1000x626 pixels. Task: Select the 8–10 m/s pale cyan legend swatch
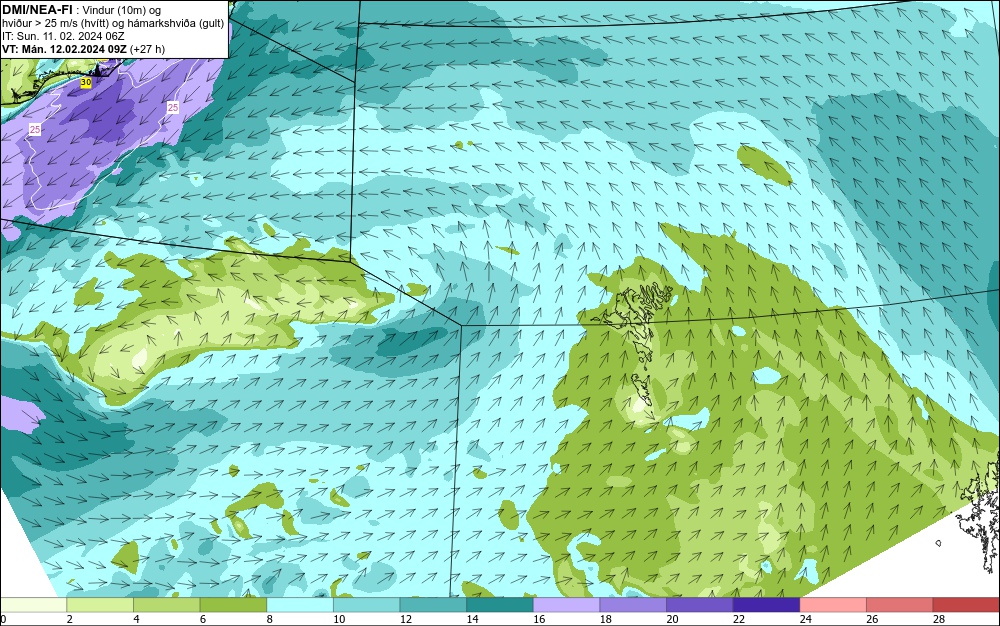click(300, 605)
